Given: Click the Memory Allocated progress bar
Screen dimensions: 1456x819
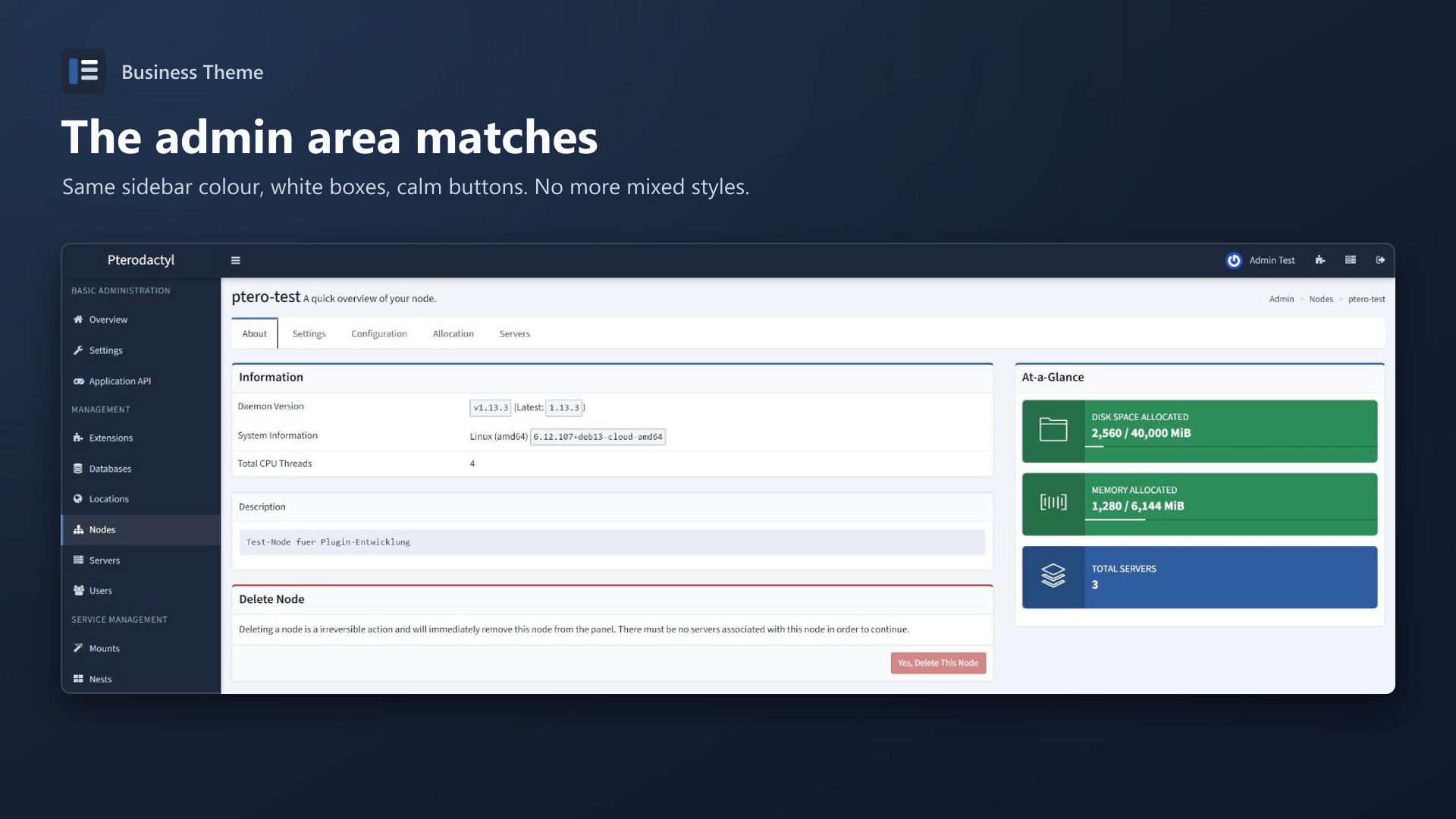Looking at the screenshot, I should [x=1231, y=519].
